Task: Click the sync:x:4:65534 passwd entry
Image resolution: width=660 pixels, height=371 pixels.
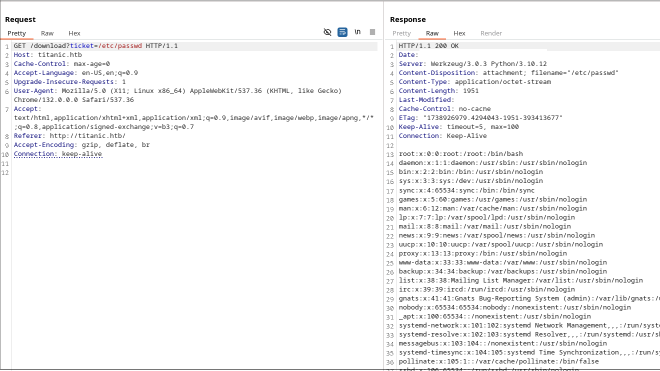Action: 466,190
